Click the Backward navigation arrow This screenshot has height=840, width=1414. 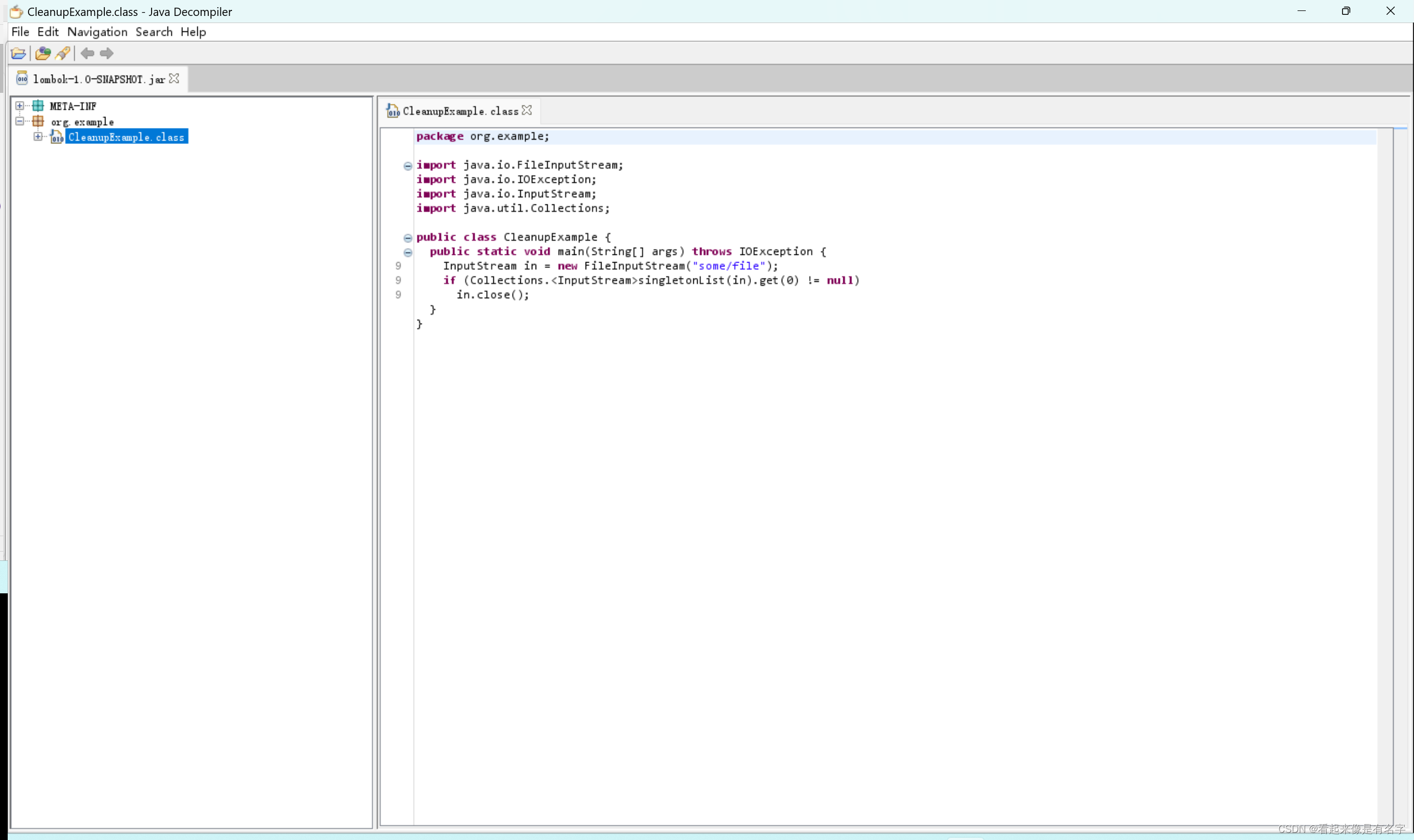[x=87, y=53]
